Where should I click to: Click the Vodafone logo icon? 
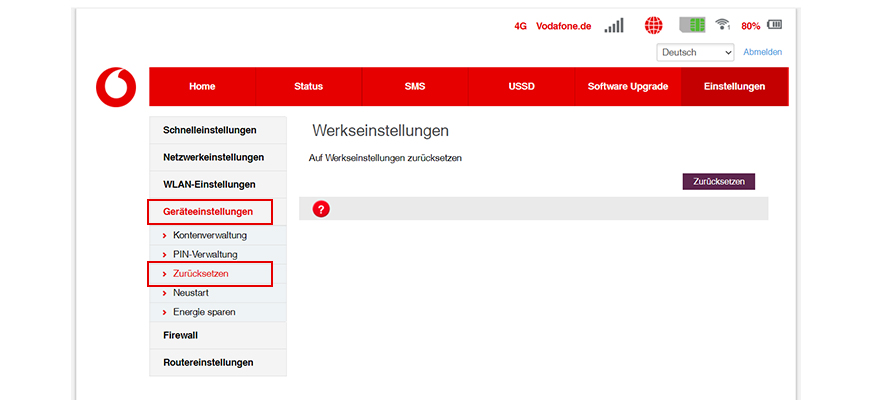click(116, 87)
